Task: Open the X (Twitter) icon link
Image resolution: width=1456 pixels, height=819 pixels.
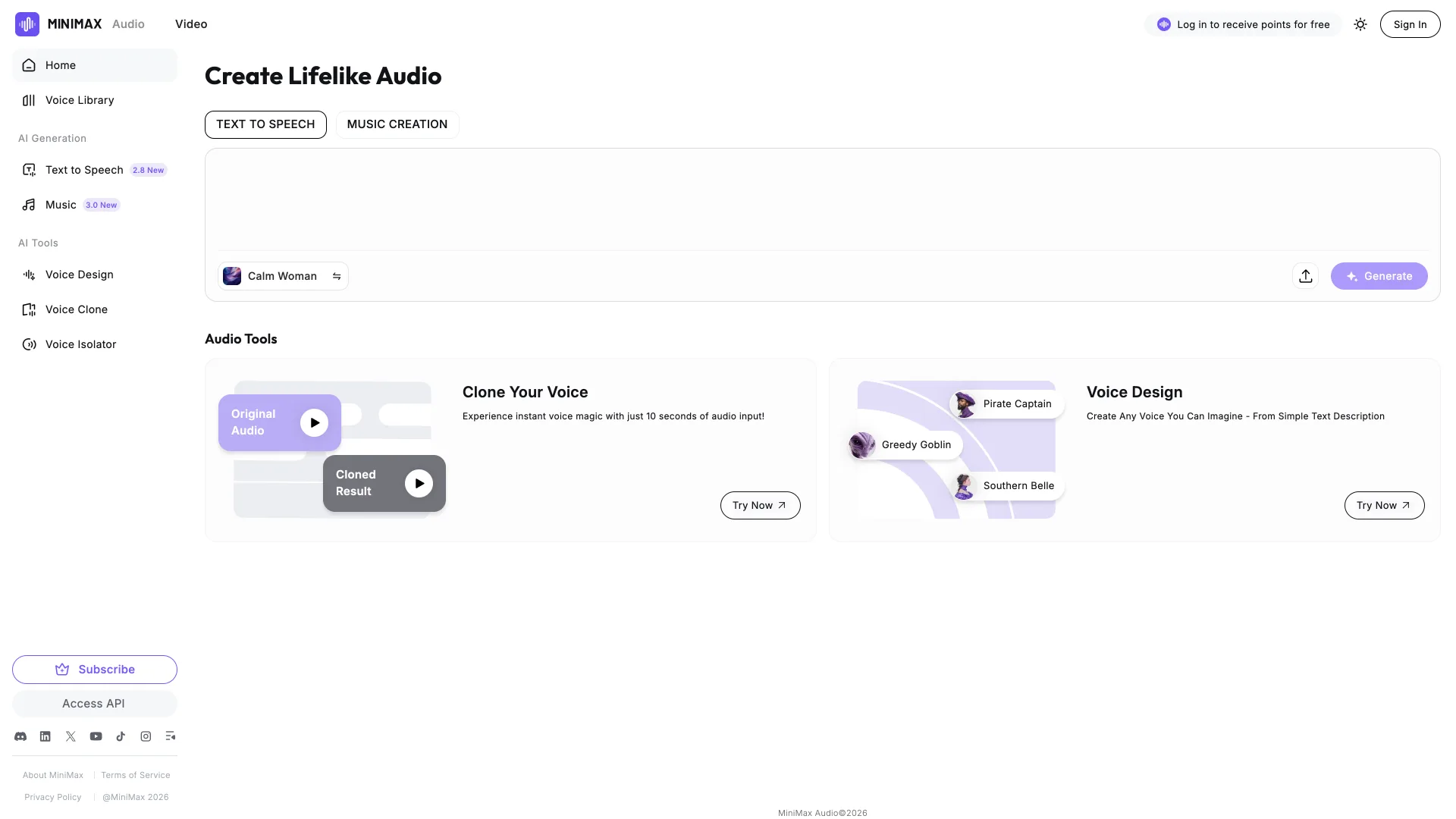Action: pyautogui.click(x=71, y=736)
